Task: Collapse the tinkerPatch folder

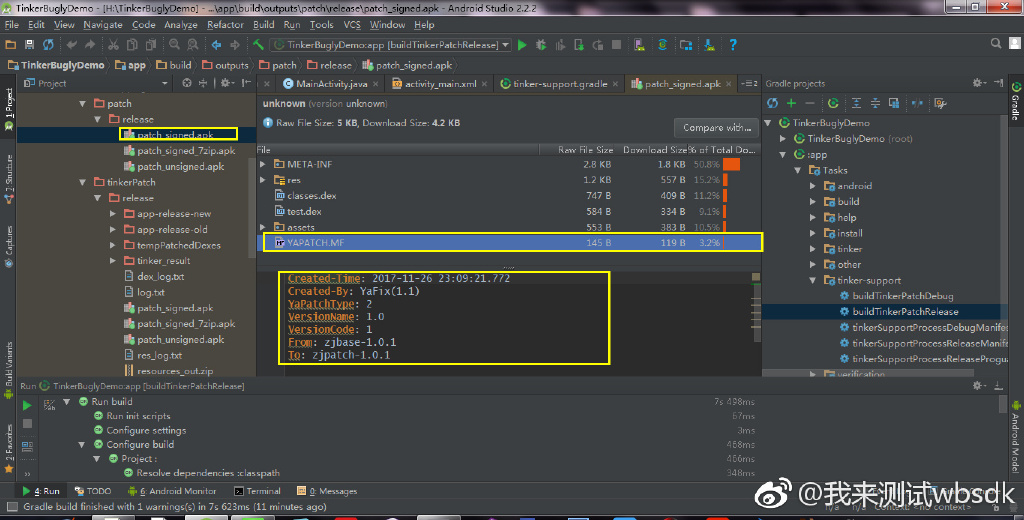Action: coord(82,182)
